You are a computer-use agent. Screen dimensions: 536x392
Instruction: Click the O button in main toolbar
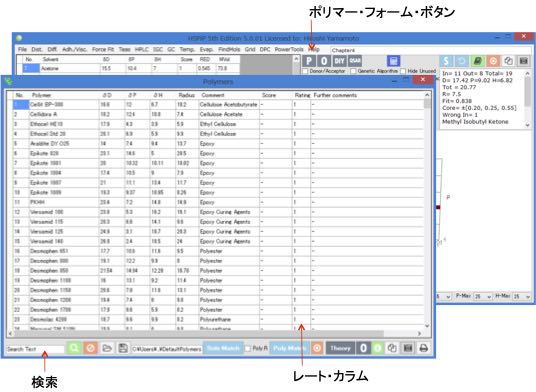[324, 61]
